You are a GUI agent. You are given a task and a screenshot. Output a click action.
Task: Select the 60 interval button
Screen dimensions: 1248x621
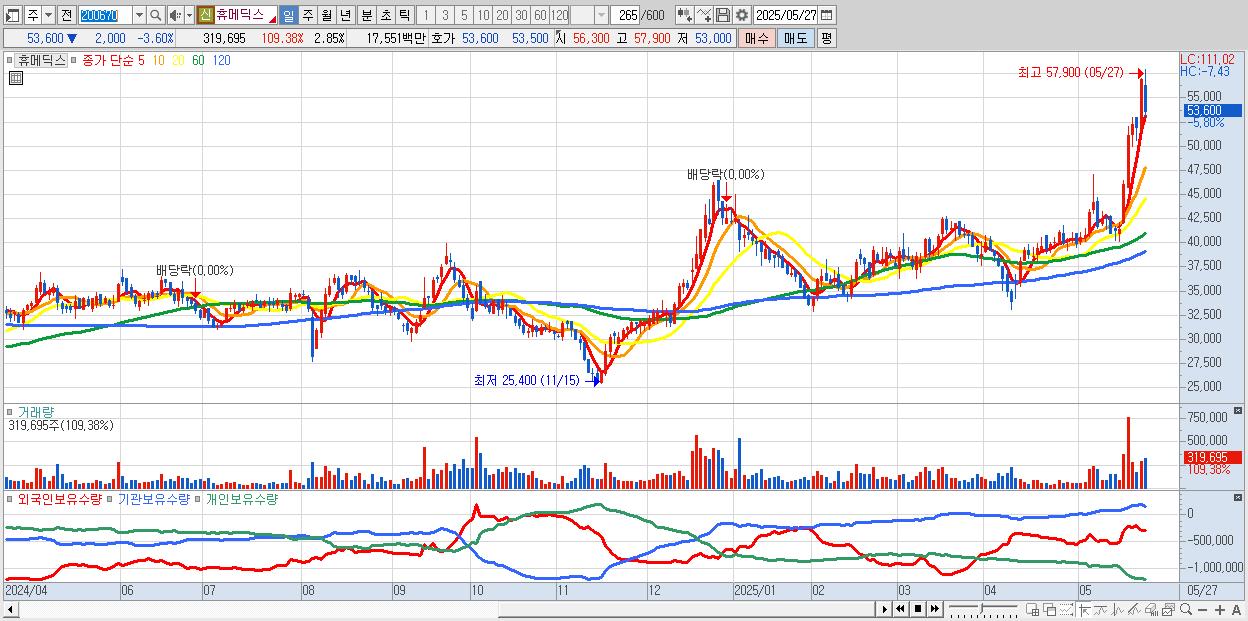click(540, 15)
